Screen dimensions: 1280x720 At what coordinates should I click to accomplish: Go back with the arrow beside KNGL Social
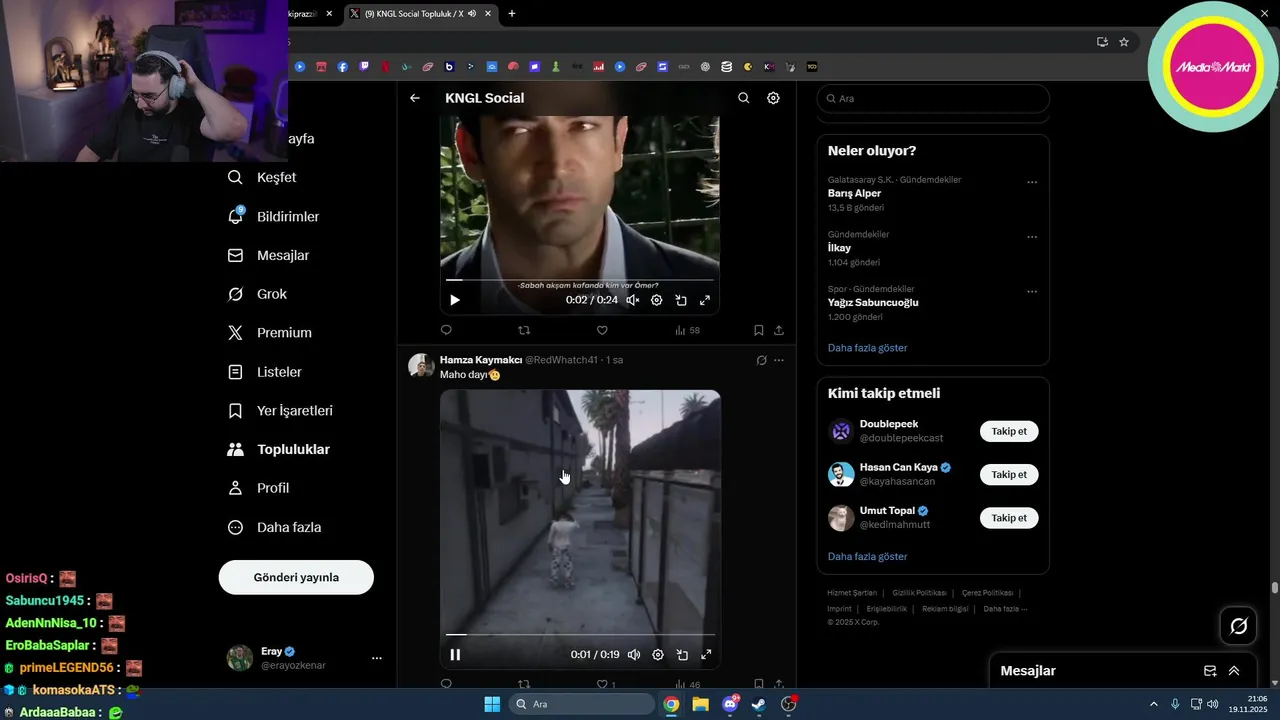pyautogui.click(x=415, y=98)
